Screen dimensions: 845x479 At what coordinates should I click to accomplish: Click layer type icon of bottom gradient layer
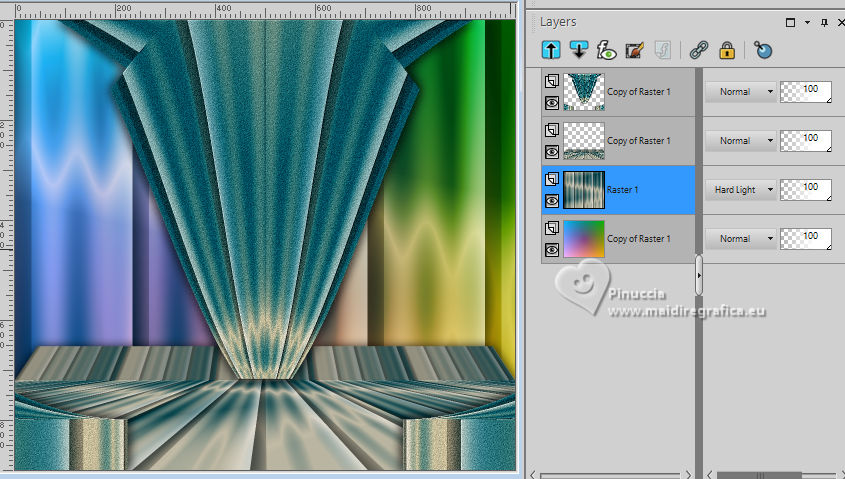click(551, 228)
